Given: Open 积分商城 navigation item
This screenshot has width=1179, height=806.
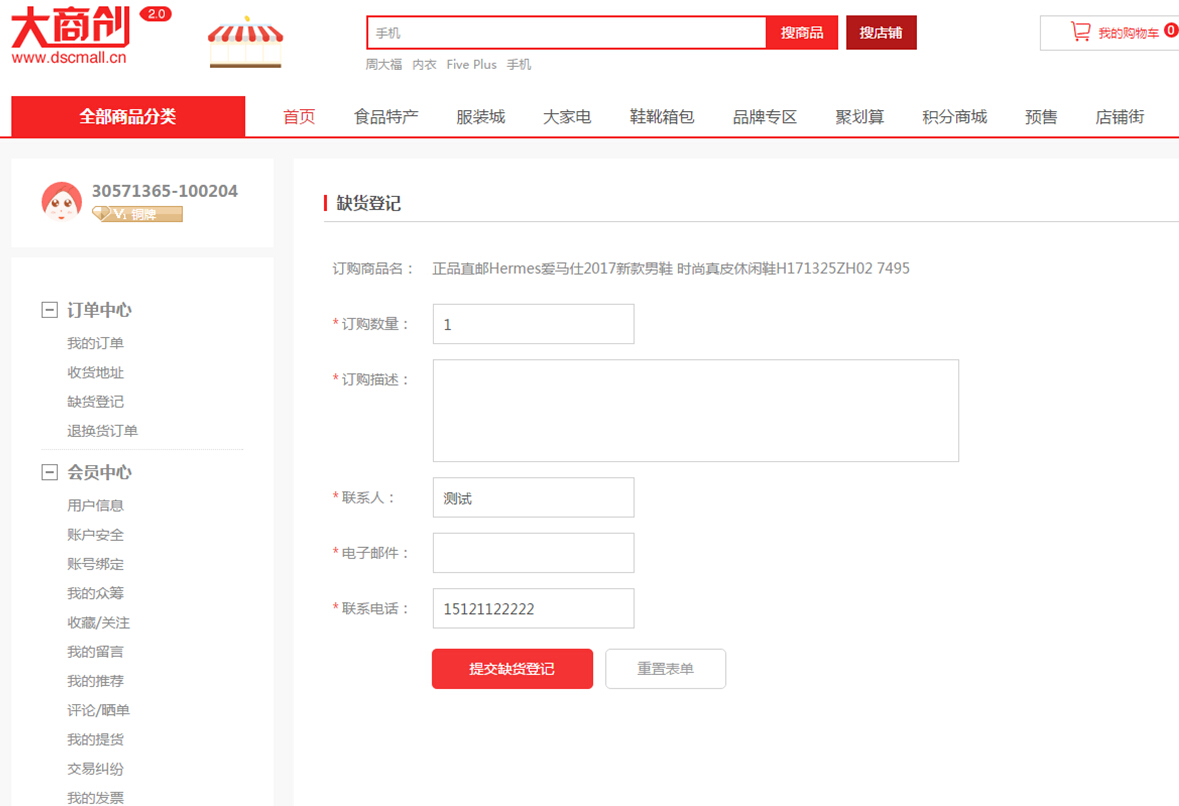Looking at the screenshot, I should coord(954,117).
